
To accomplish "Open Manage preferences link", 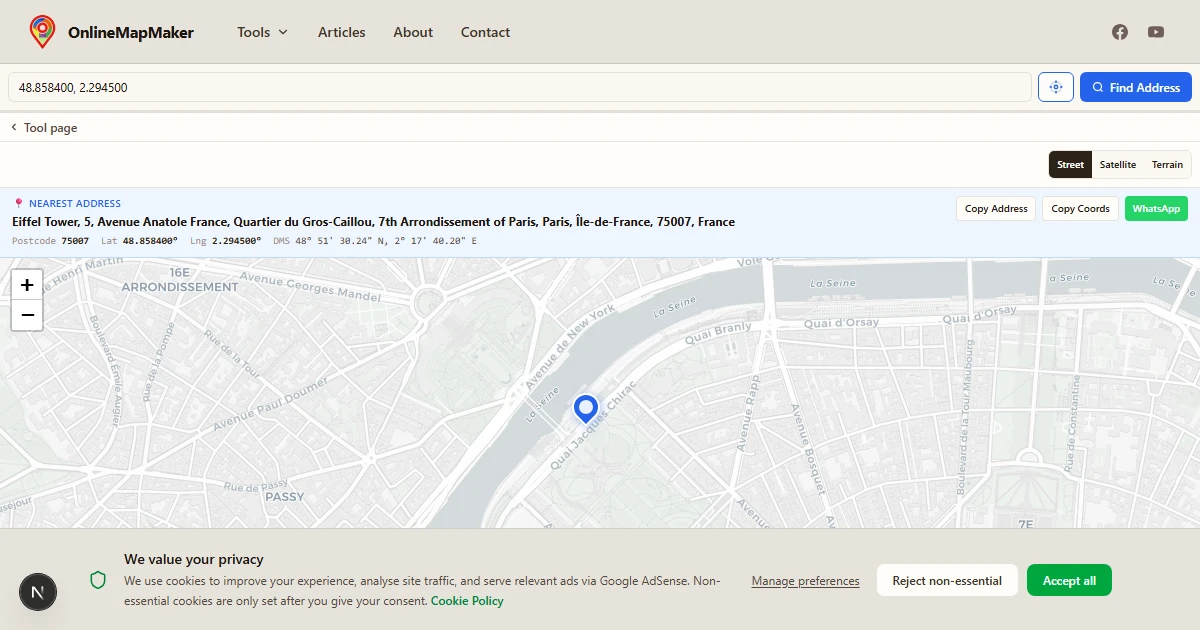I will tap(805, 581).
